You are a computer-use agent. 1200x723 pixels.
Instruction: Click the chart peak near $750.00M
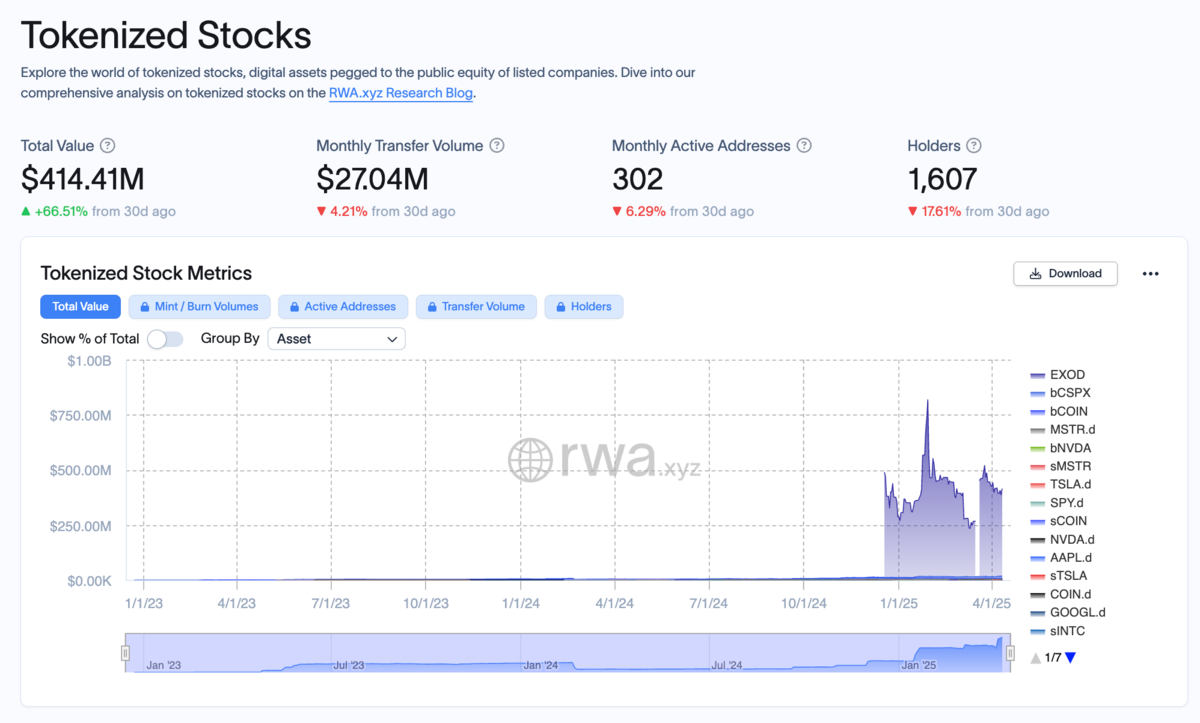click(927, 401)
